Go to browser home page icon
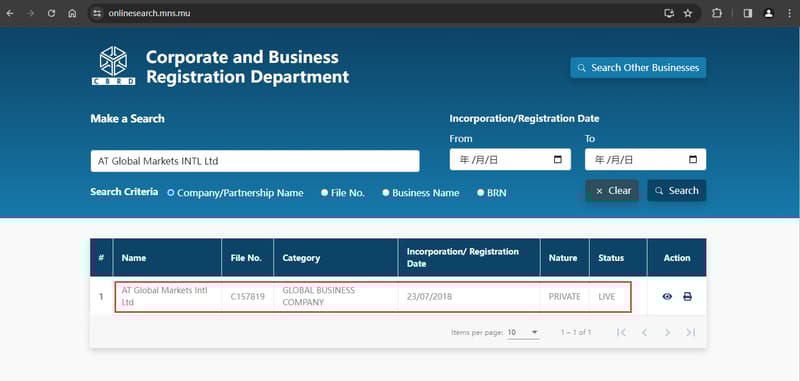 pos(72,13)
